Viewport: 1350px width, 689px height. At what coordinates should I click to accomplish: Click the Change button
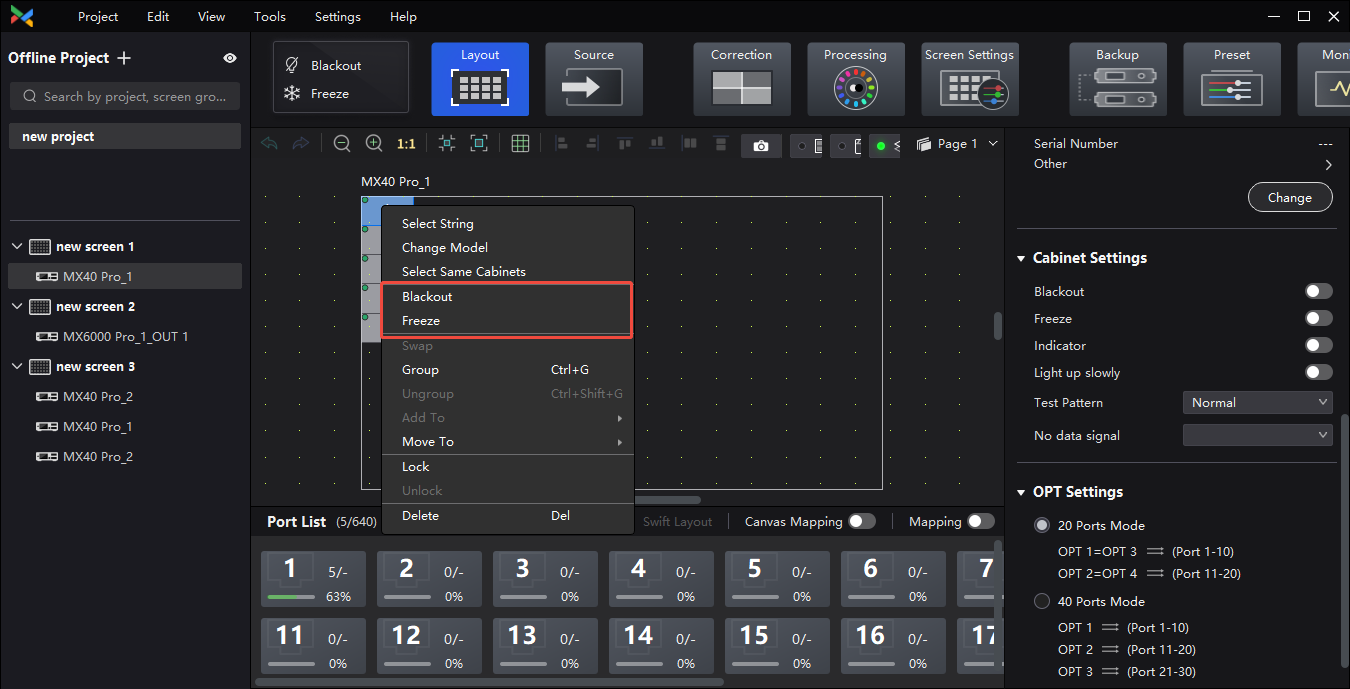click(1290, 197)
